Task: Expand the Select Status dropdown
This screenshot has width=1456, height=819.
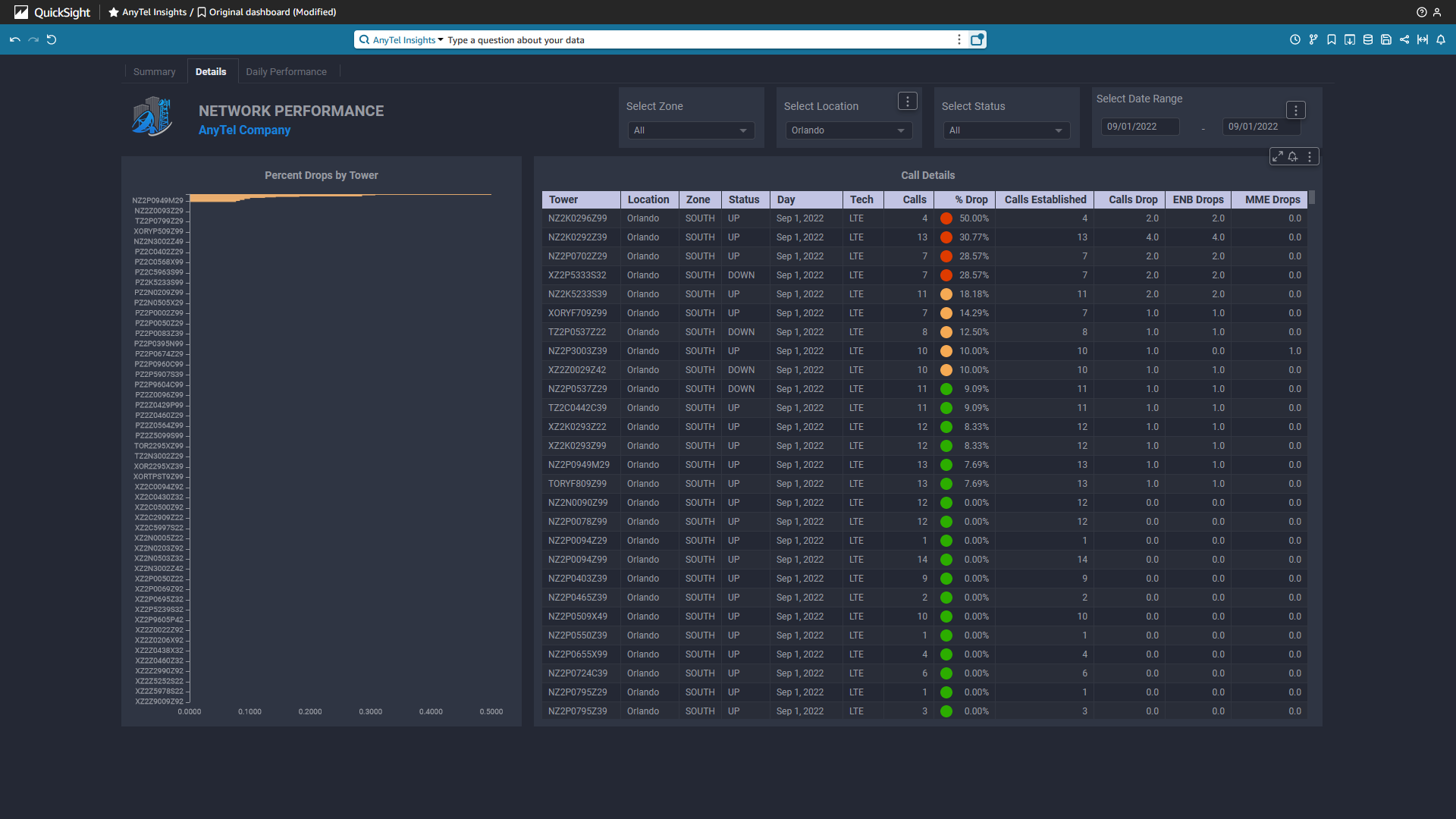Action: click(1006, 130)
